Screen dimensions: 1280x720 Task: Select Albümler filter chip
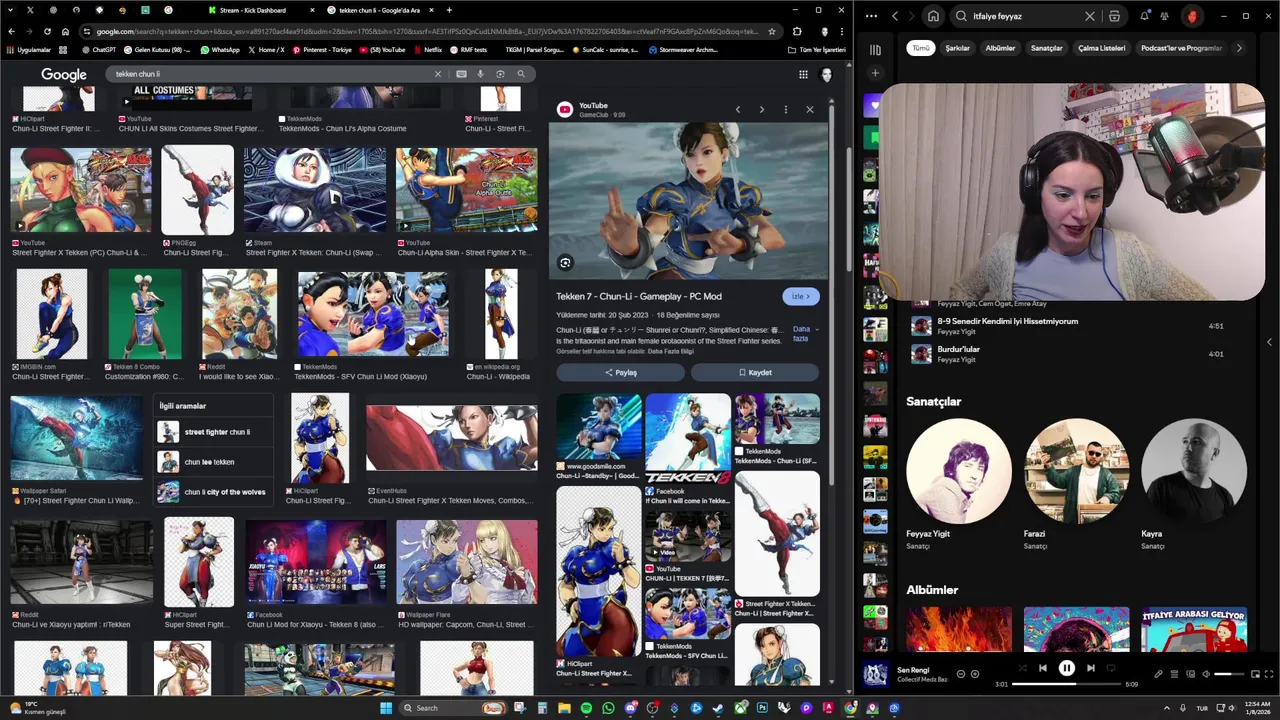1000,48
